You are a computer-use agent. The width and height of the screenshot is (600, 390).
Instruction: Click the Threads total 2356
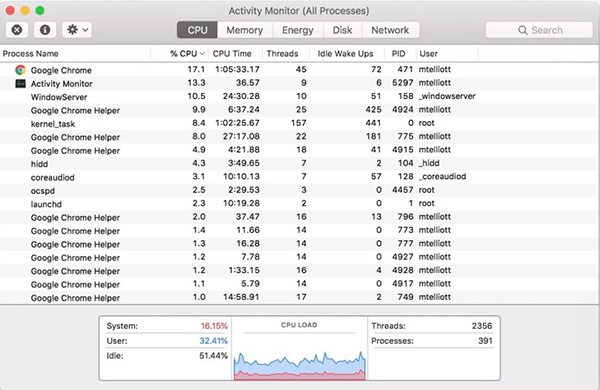(482, 326)
